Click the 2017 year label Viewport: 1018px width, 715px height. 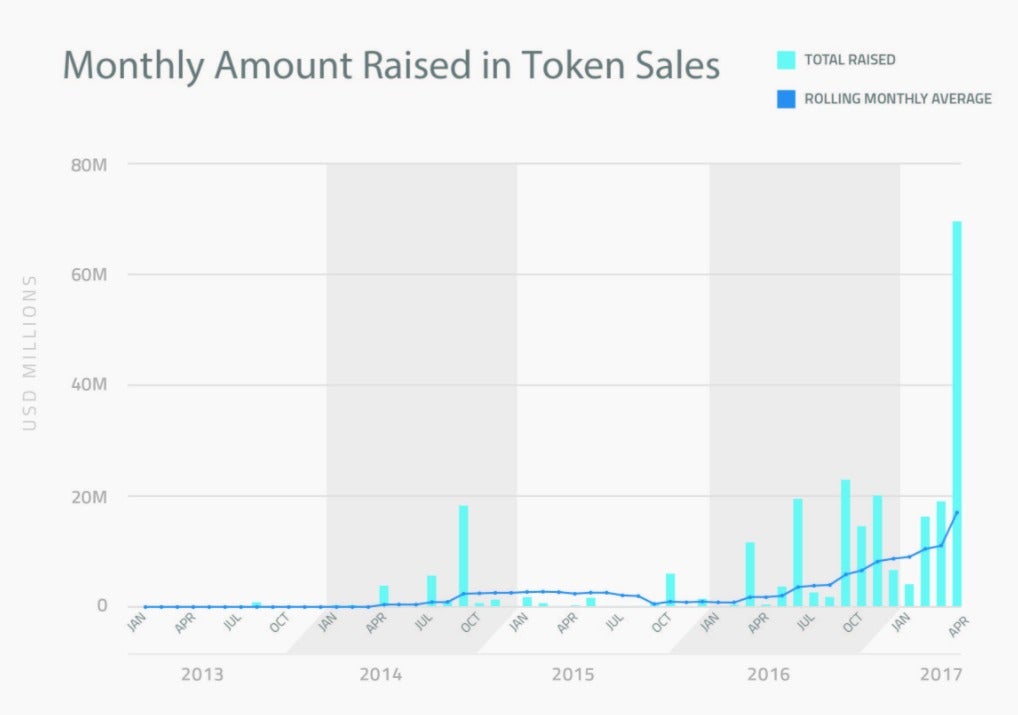pos(941,674)
